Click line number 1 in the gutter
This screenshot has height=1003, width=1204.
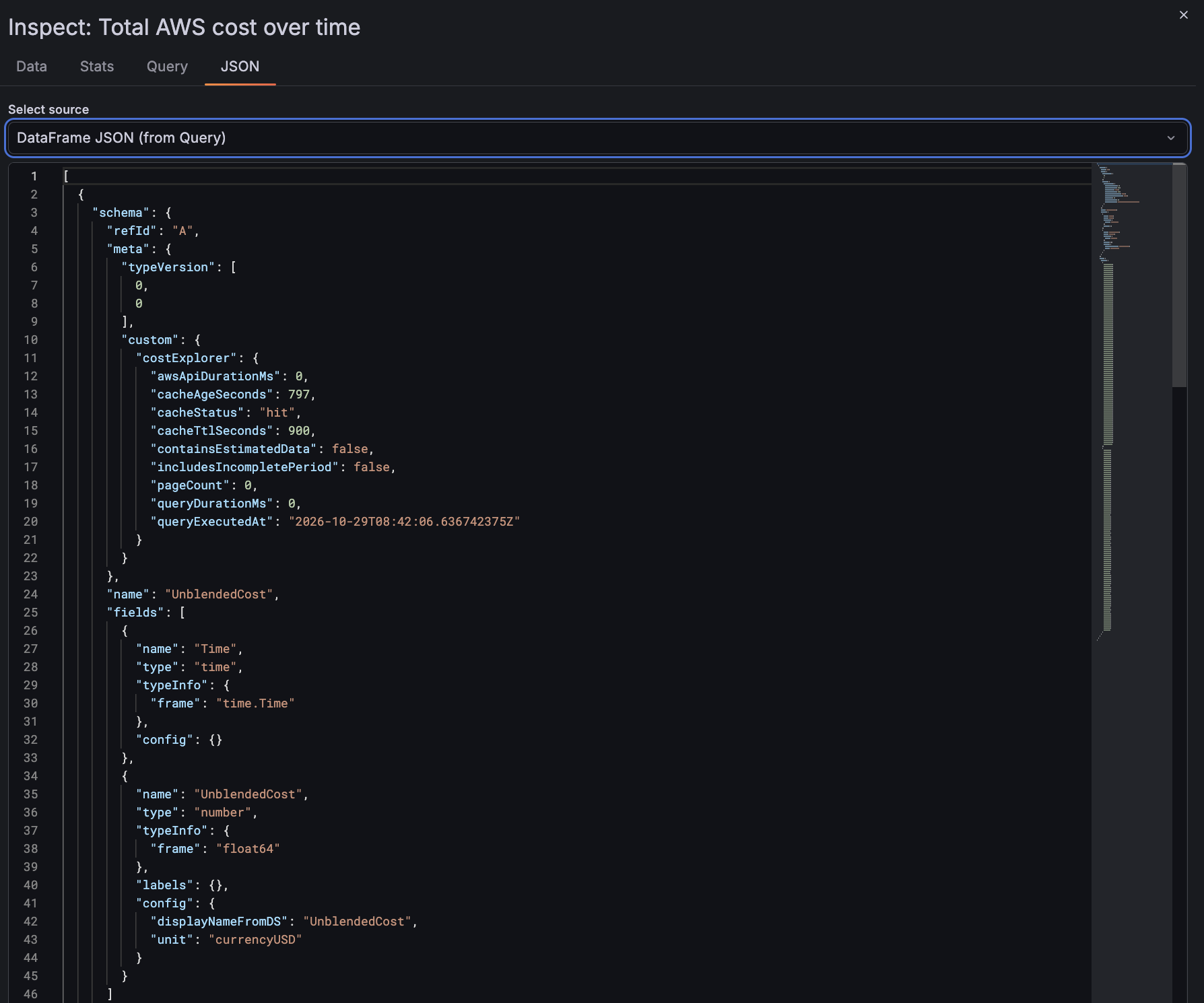click(34, 176)
